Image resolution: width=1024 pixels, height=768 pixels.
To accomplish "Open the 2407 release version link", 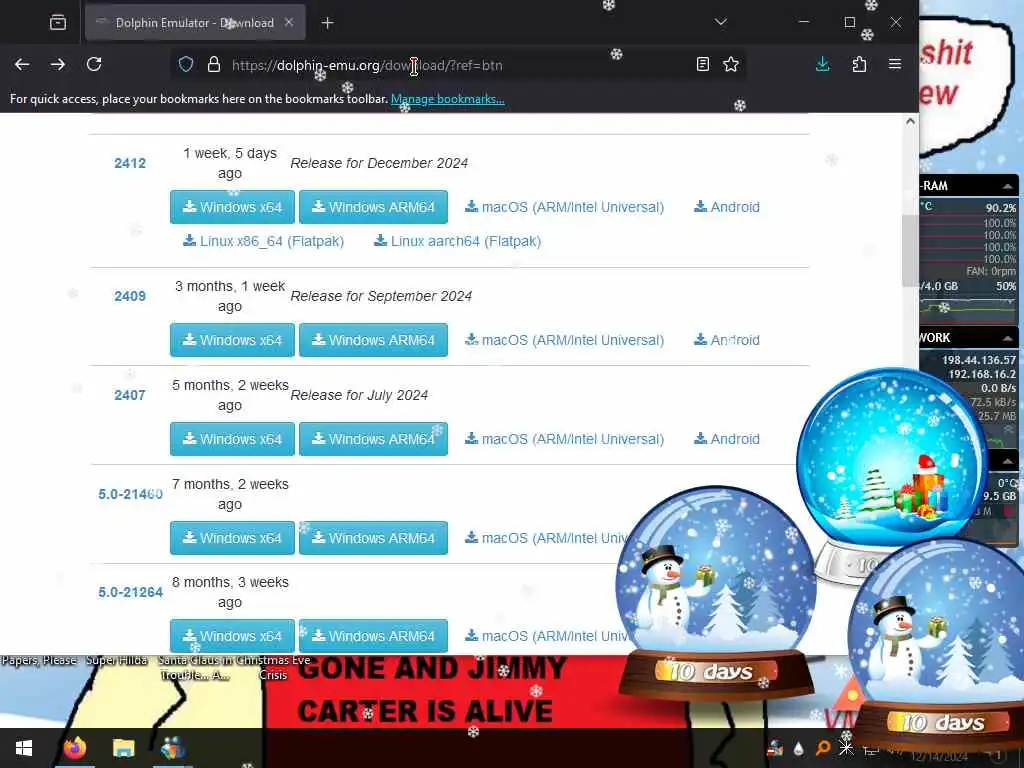I will click(x=130, y=395).
